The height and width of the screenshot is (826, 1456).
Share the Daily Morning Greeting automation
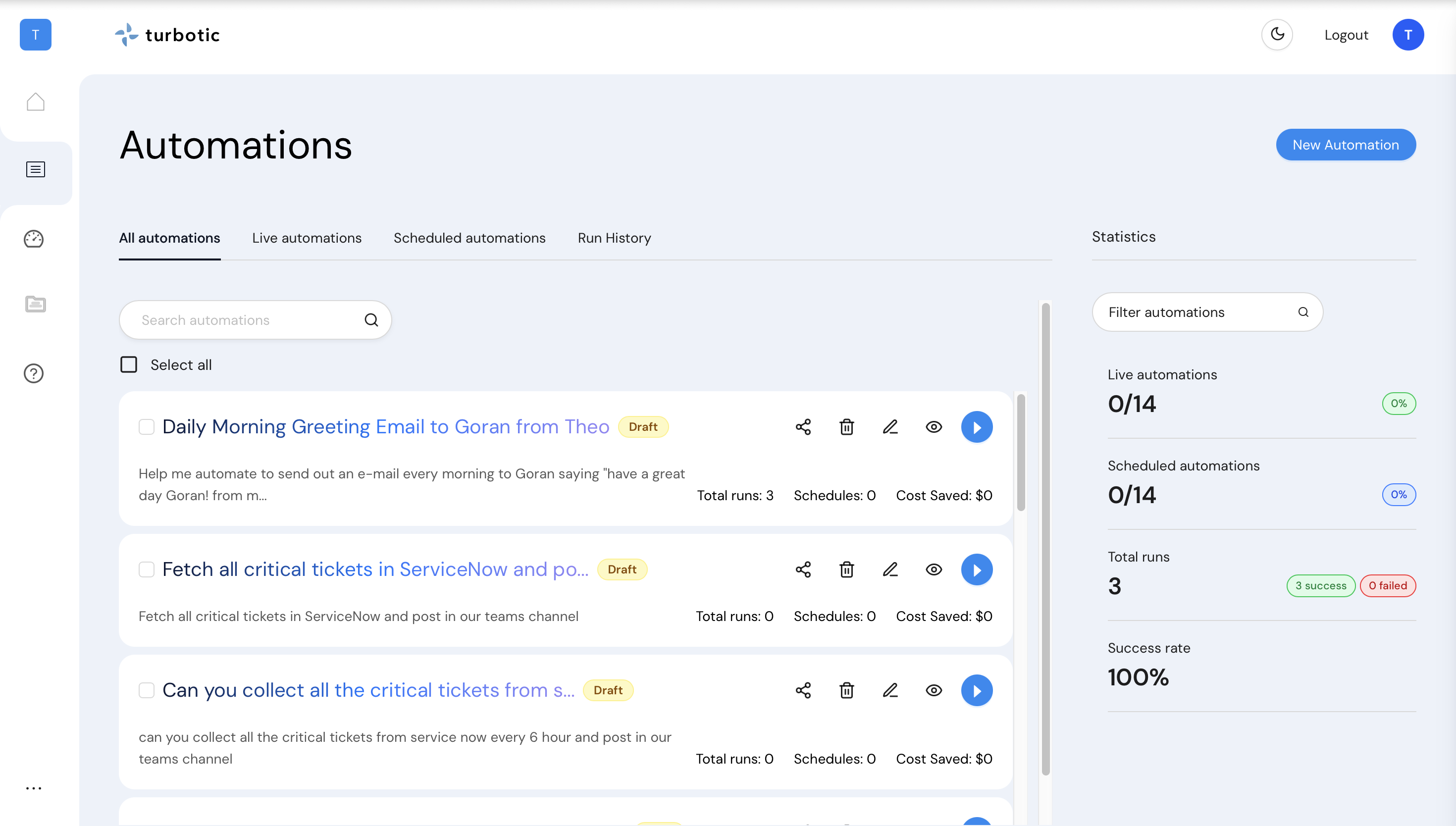coord(803,426)
